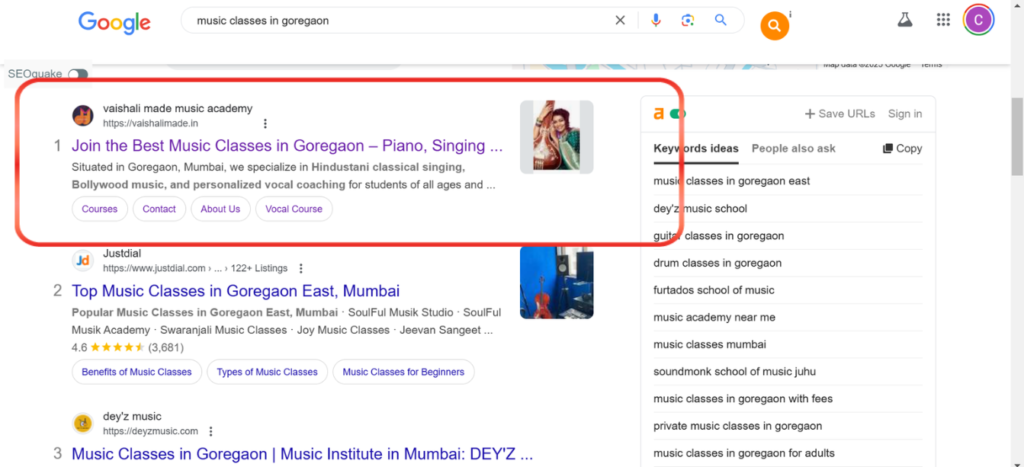
Task: Open more options for vaishalimade.in result
Action: click(265, 123)
